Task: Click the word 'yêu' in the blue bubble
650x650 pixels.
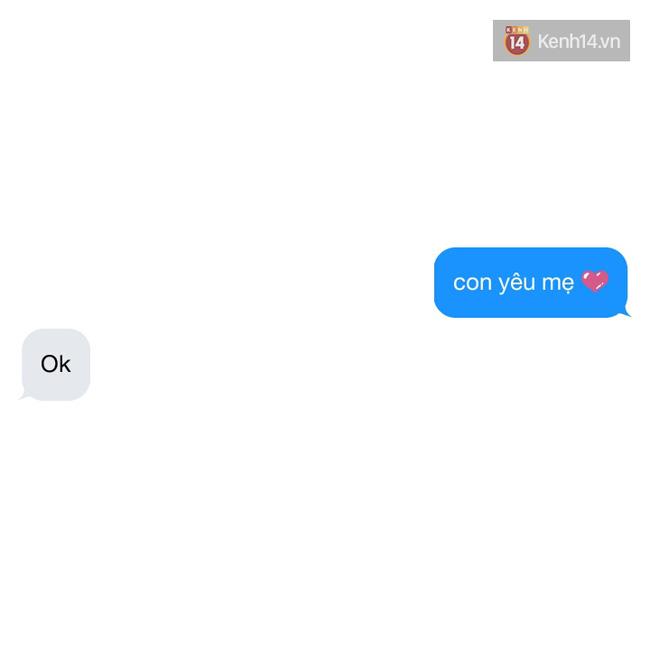Action: tap(517, 283)
